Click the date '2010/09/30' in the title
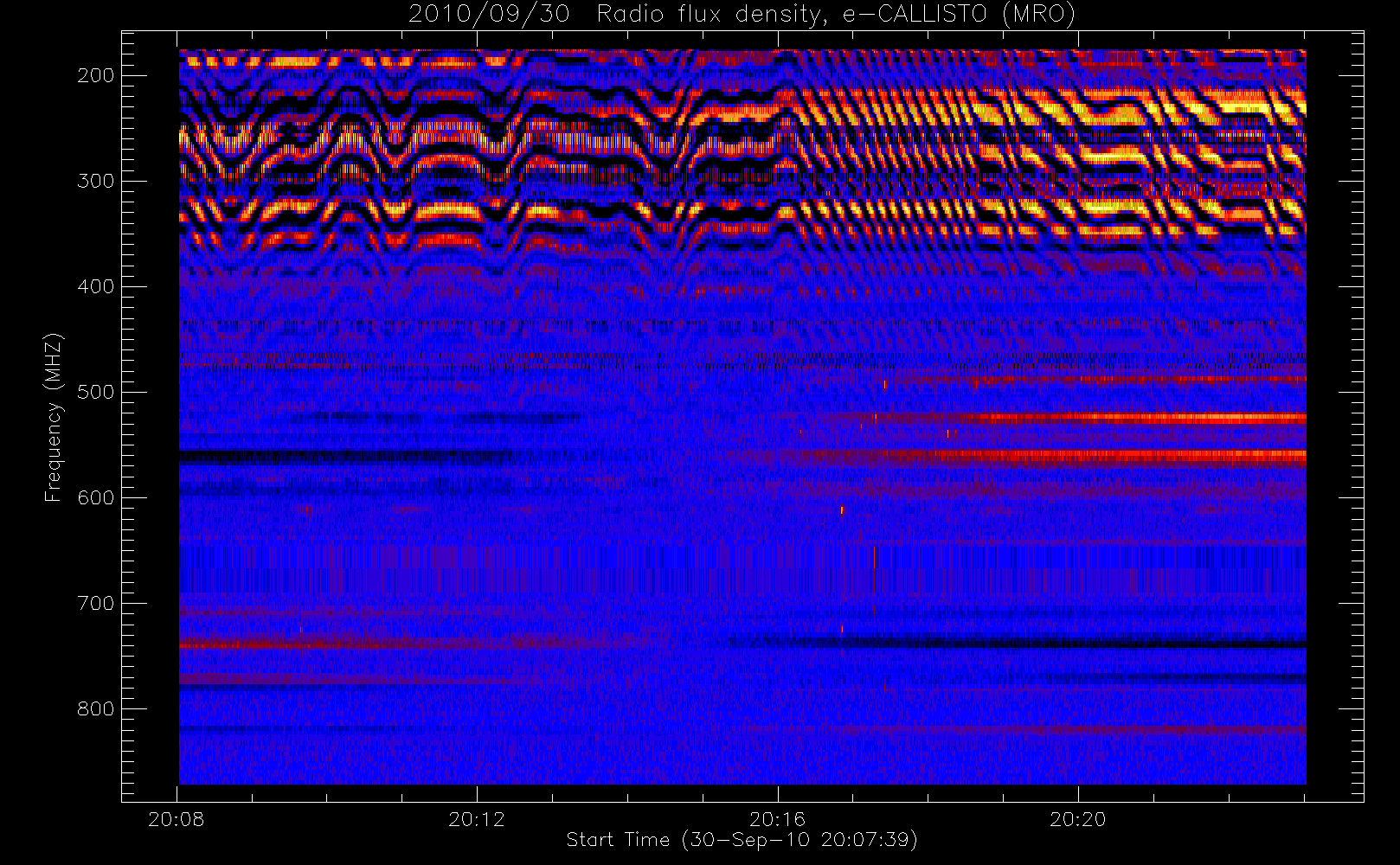The width and height of the screenshot is (1400, 865). coord(489,15)
